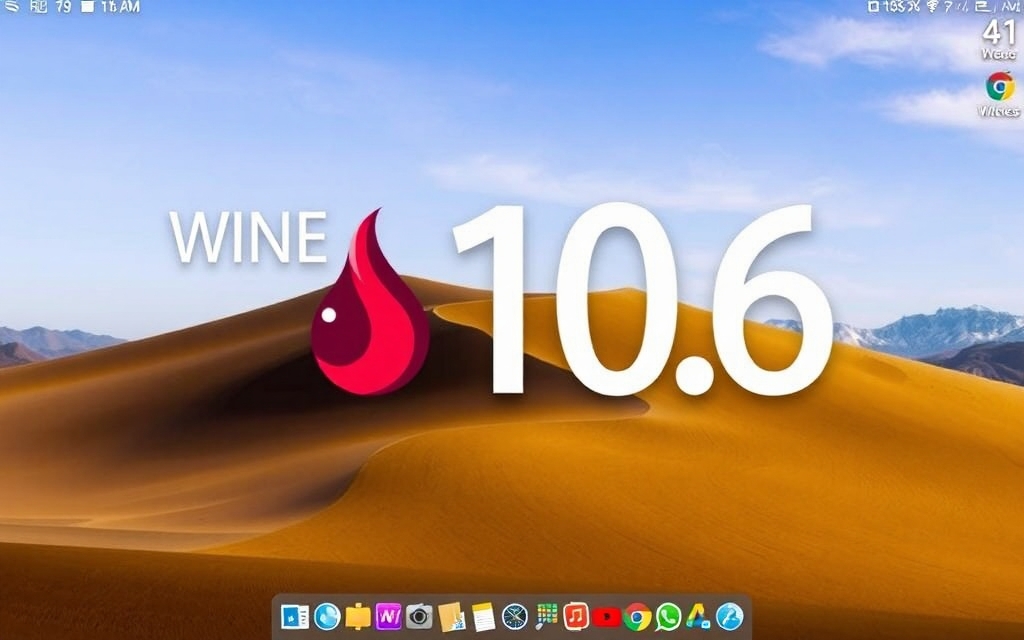Open the yellow Notes app in the dock
Image resolution: width=1024 pixels, height=640 pixels.
(x=483, y=617)
